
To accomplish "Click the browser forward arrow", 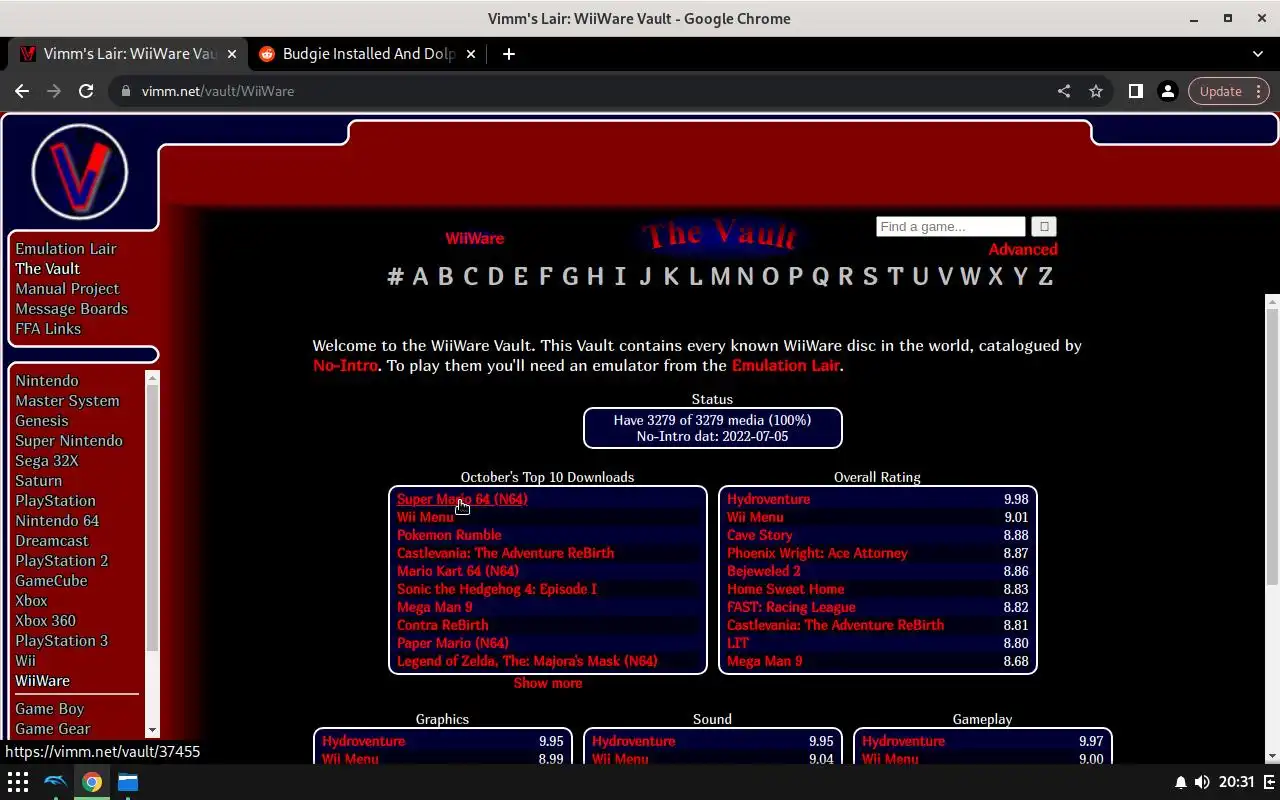I will click(54, 91).
